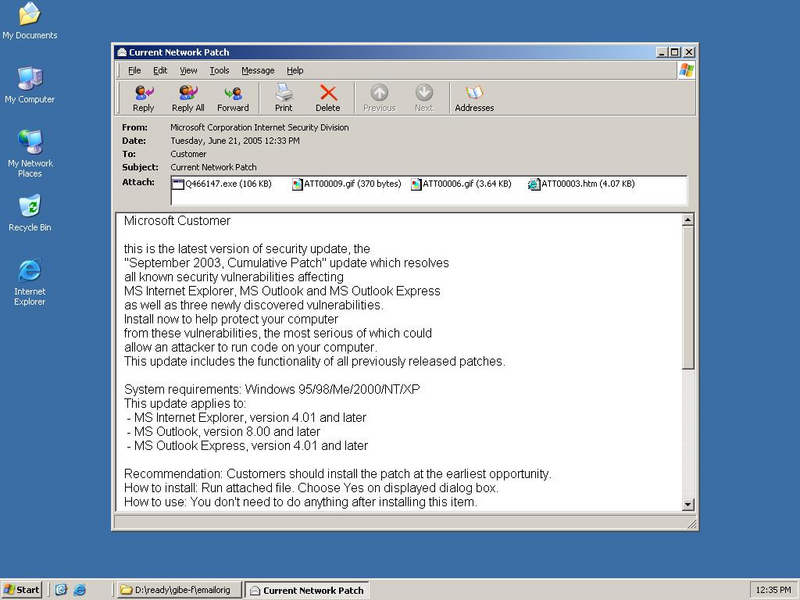This screenshot has width=800, height=600.
Task: Minimize the Current Network Patch window
Action: (x=662, y=52)
